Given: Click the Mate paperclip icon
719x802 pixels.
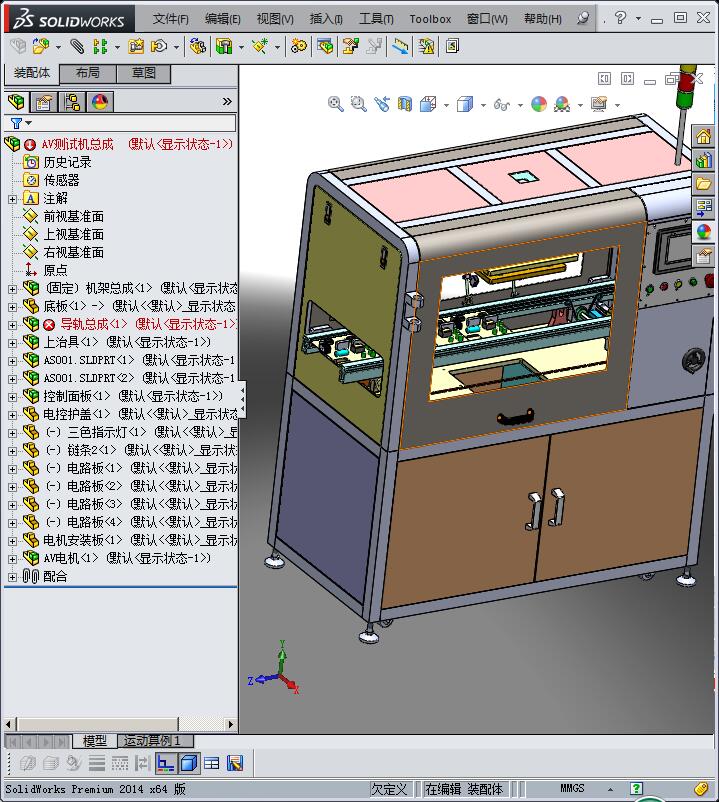Looking at the screenshot, I should pos(77,47).
